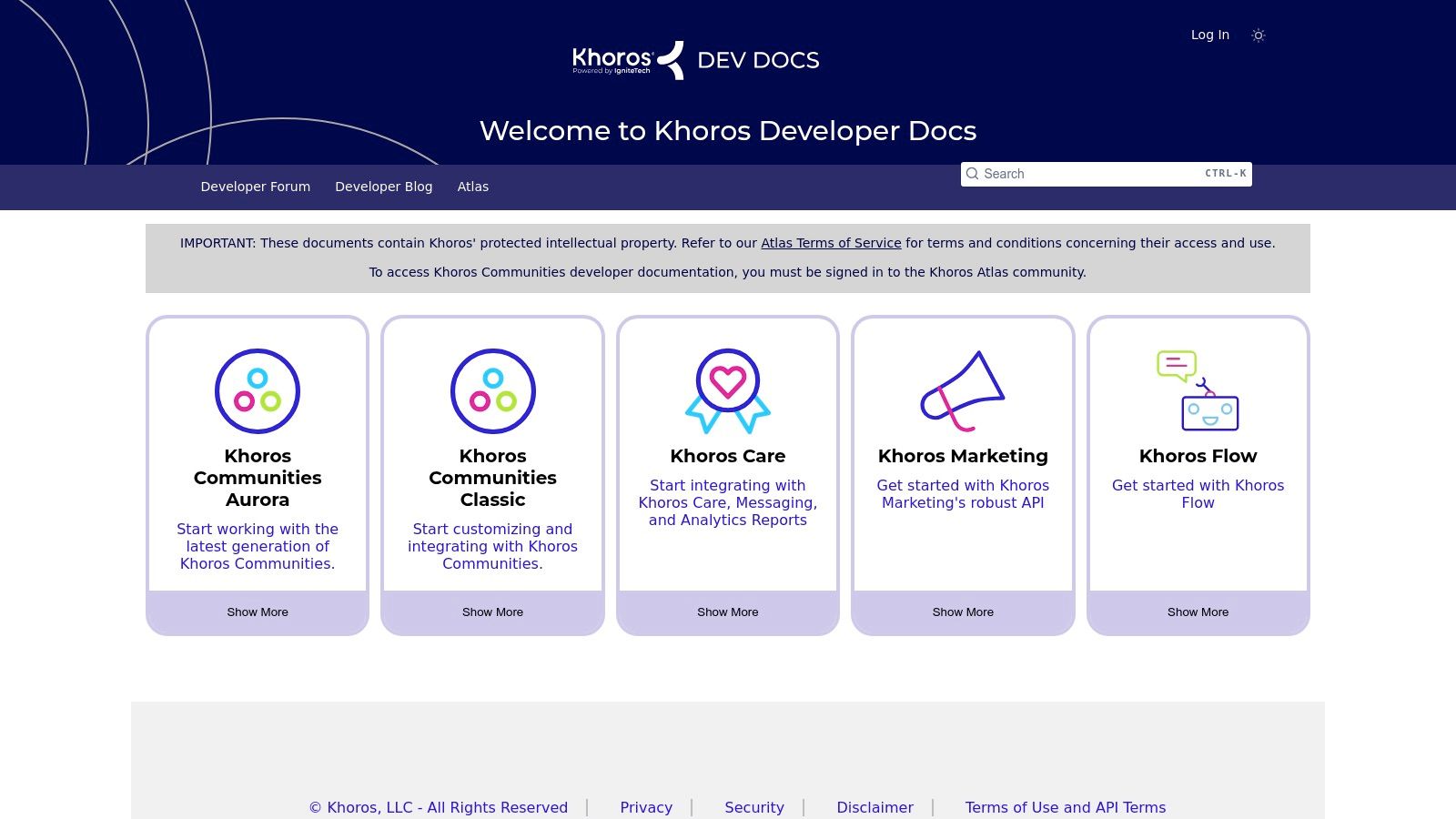Toggle the light/dark theme sun icon
Viewport: 1456px width, 819px height.
(x=1259, y=35)
